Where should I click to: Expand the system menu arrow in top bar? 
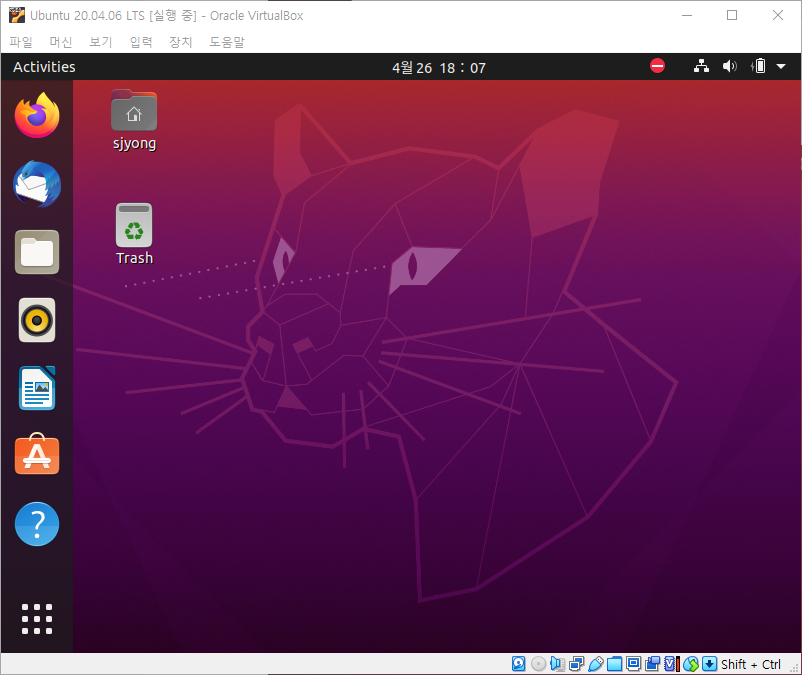click(781, 66)
